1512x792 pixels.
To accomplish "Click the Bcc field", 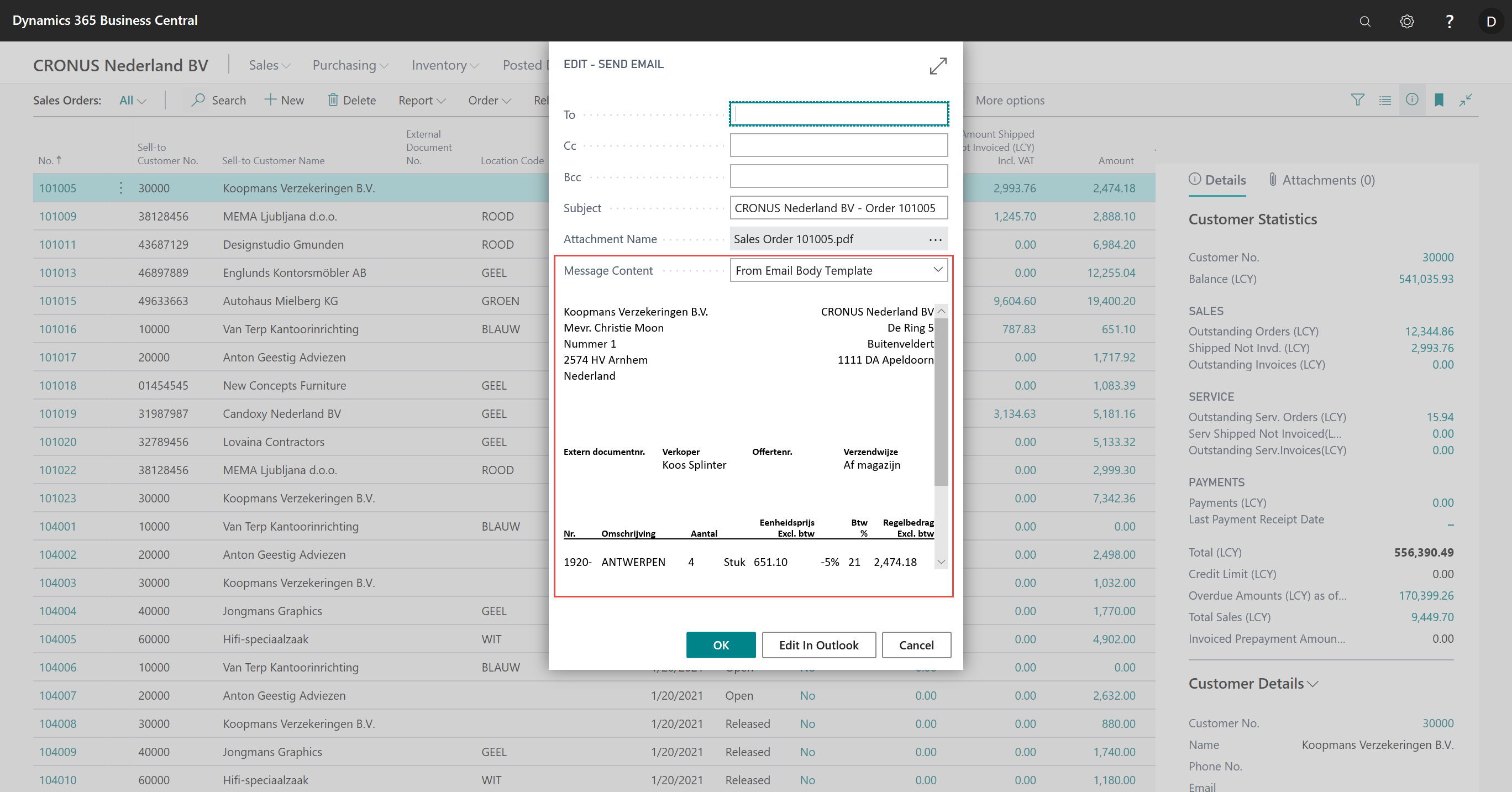I will 839,176.
